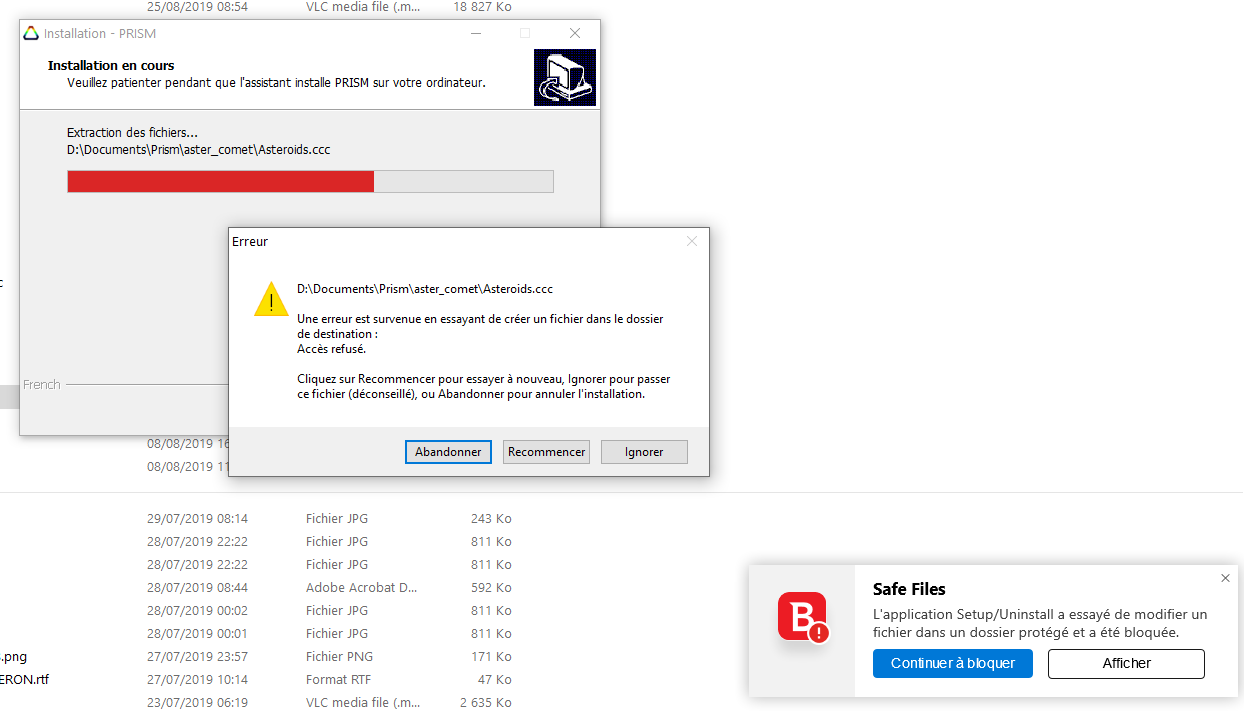Click Continuer à bloquer in Safe Files
The width and height of the screenshot is (1244, 711).
(x=952, y=663)
